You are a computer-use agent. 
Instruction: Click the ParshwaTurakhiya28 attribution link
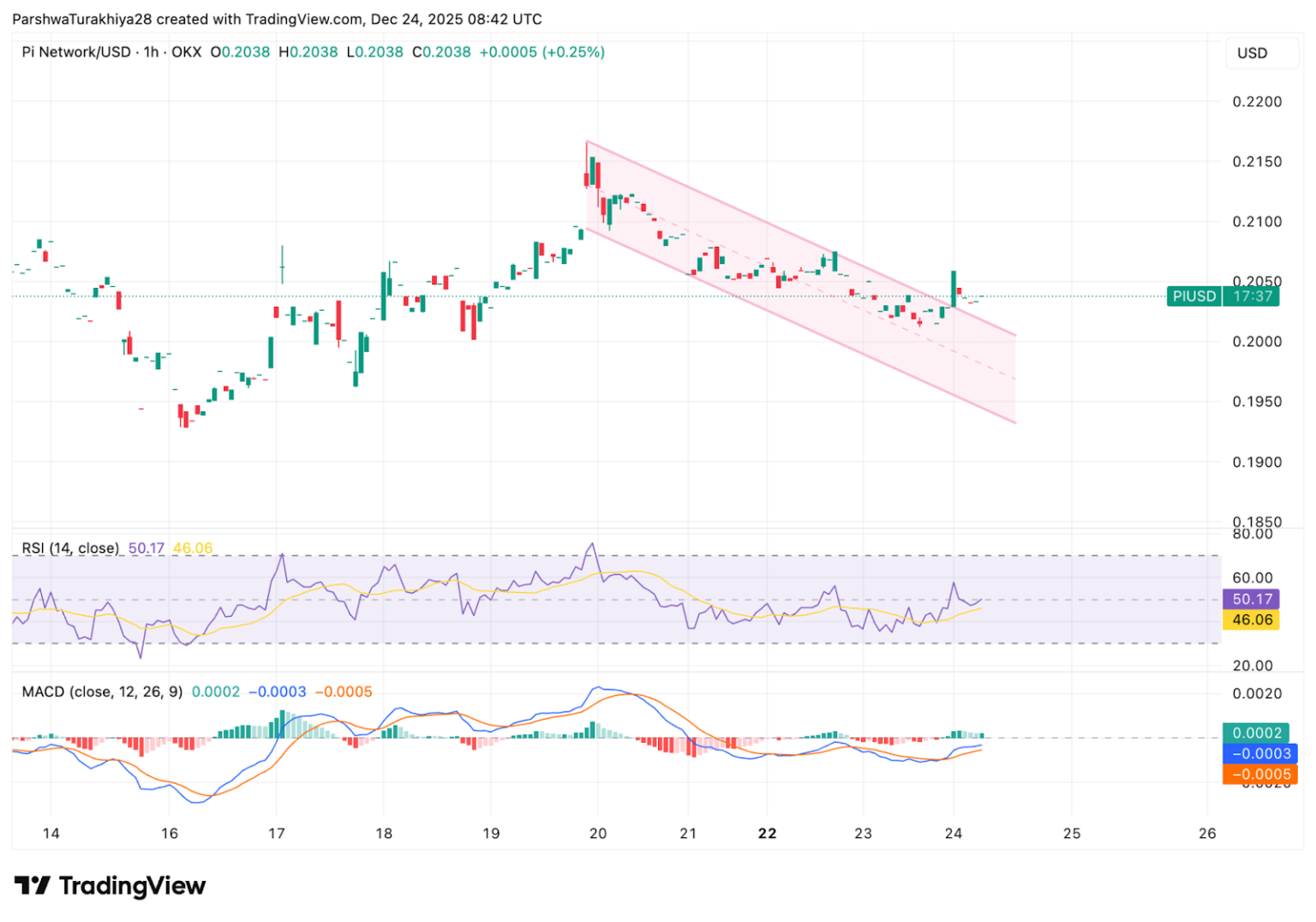[82, 18]
